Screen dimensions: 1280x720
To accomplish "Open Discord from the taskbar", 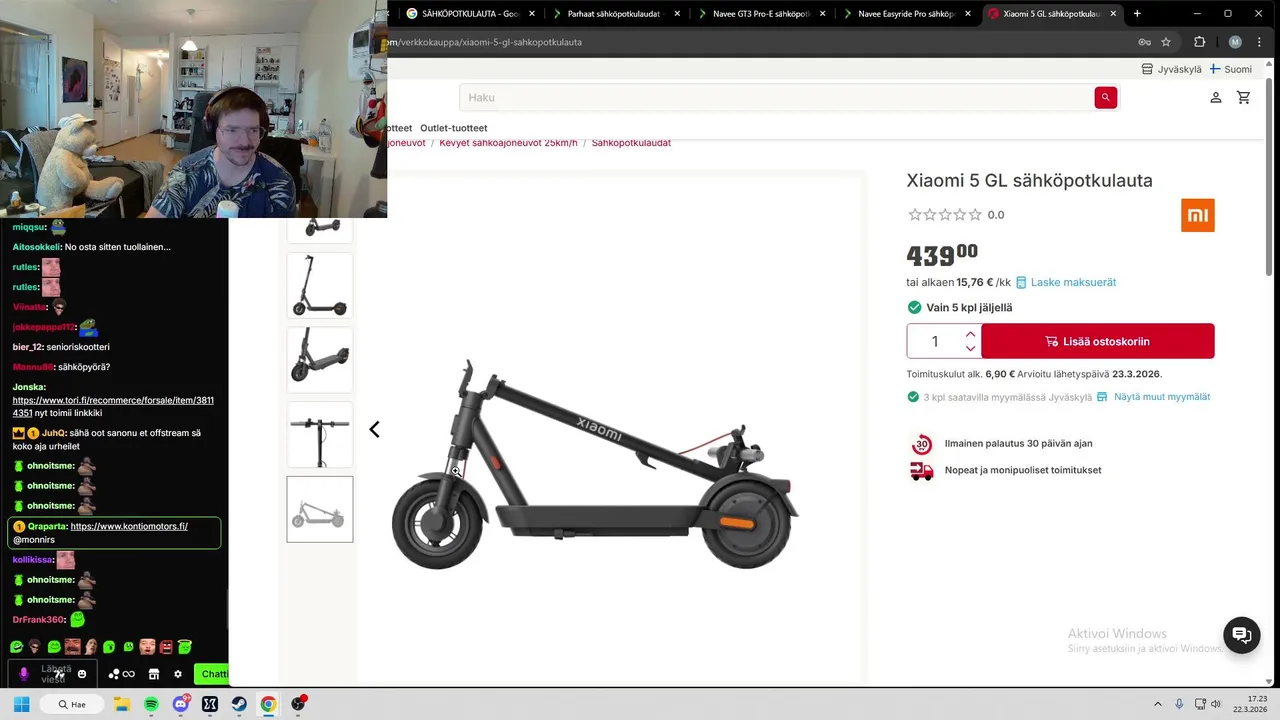I will pos(181,704).
